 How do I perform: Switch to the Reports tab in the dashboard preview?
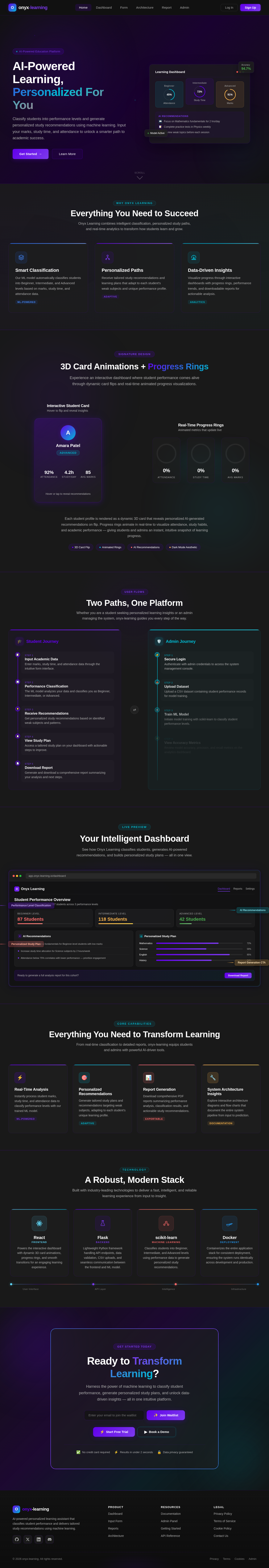click(238, 889)
